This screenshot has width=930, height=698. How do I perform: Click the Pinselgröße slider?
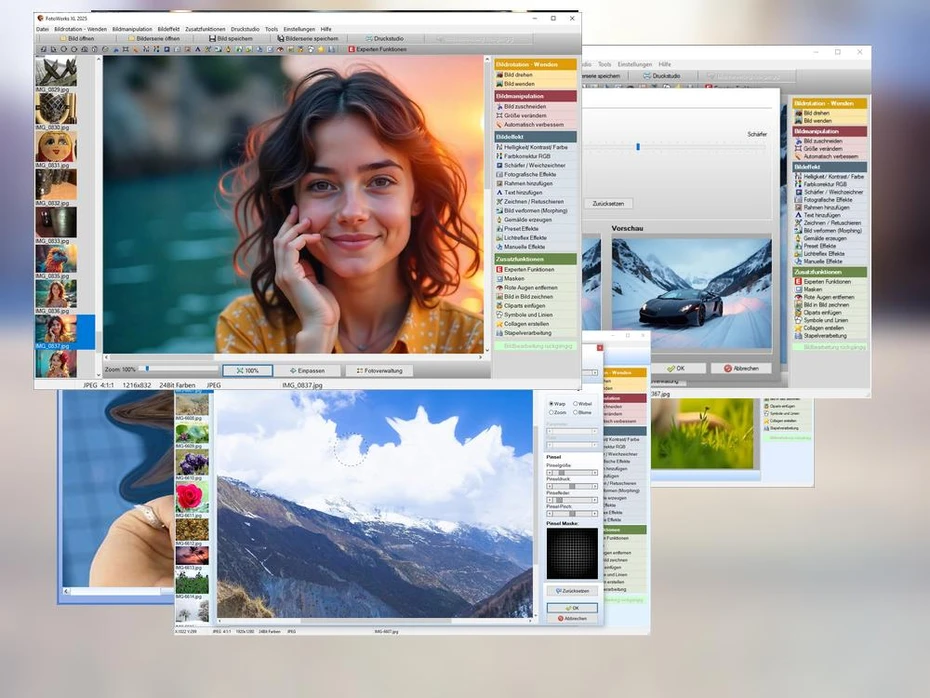[x=571, y=472]
